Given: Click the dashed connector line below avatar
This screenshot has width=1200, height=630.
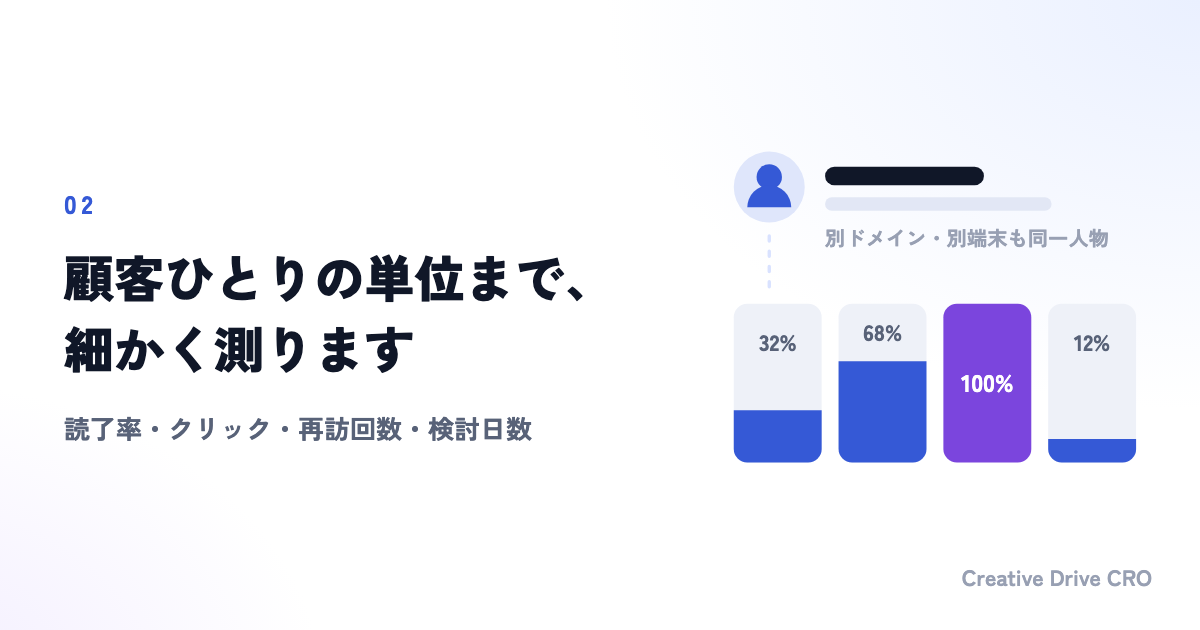Looking at the screenshot, I should (x=769, y=262).
